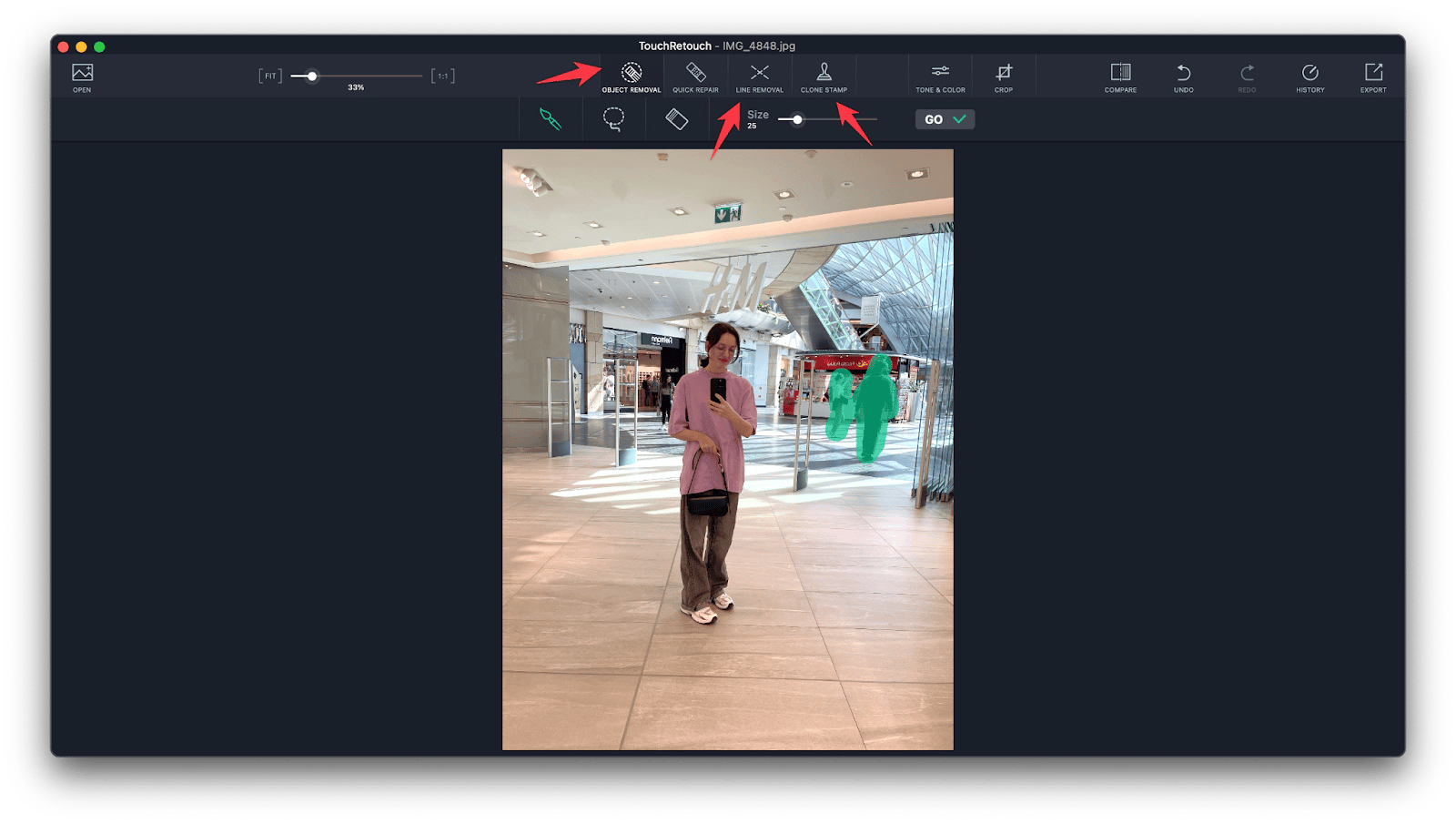Image resolution: width=1456 pixels, height=824 pixels.
Task: Minimize the TouchRetouch window
Action: [82, 46]
